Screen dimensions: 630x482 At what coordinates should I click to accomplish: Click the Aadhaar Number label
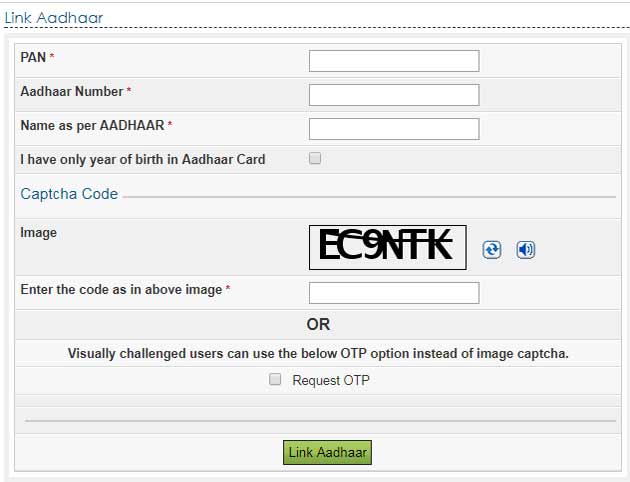tap(72, 92)
